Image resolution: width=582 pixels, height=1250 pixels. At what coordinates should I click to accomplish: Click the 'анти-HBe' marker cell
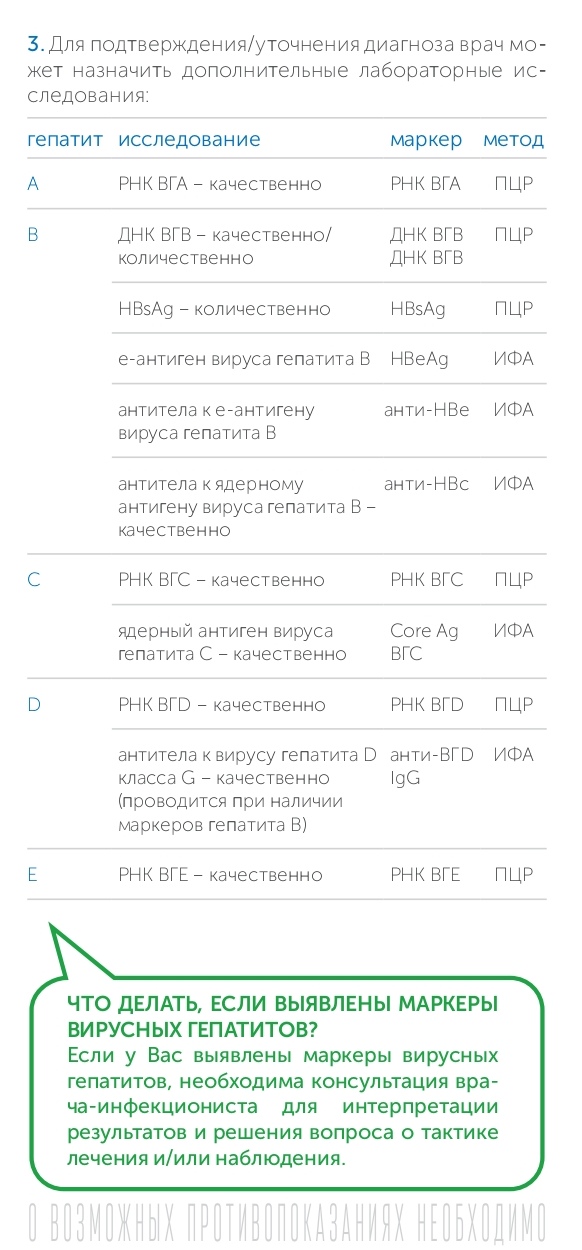(426, 410)
